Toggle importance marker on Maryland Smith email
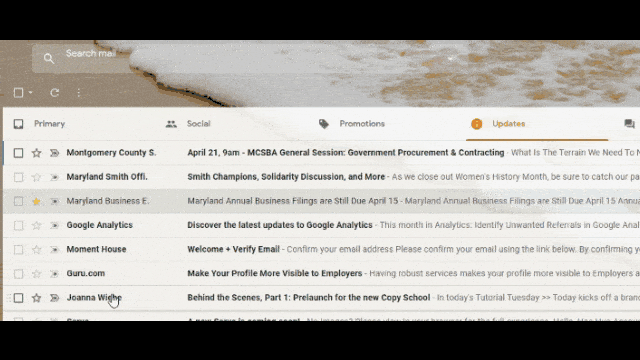Viewport: 640px width, 360px height. [x=54, y=177]
